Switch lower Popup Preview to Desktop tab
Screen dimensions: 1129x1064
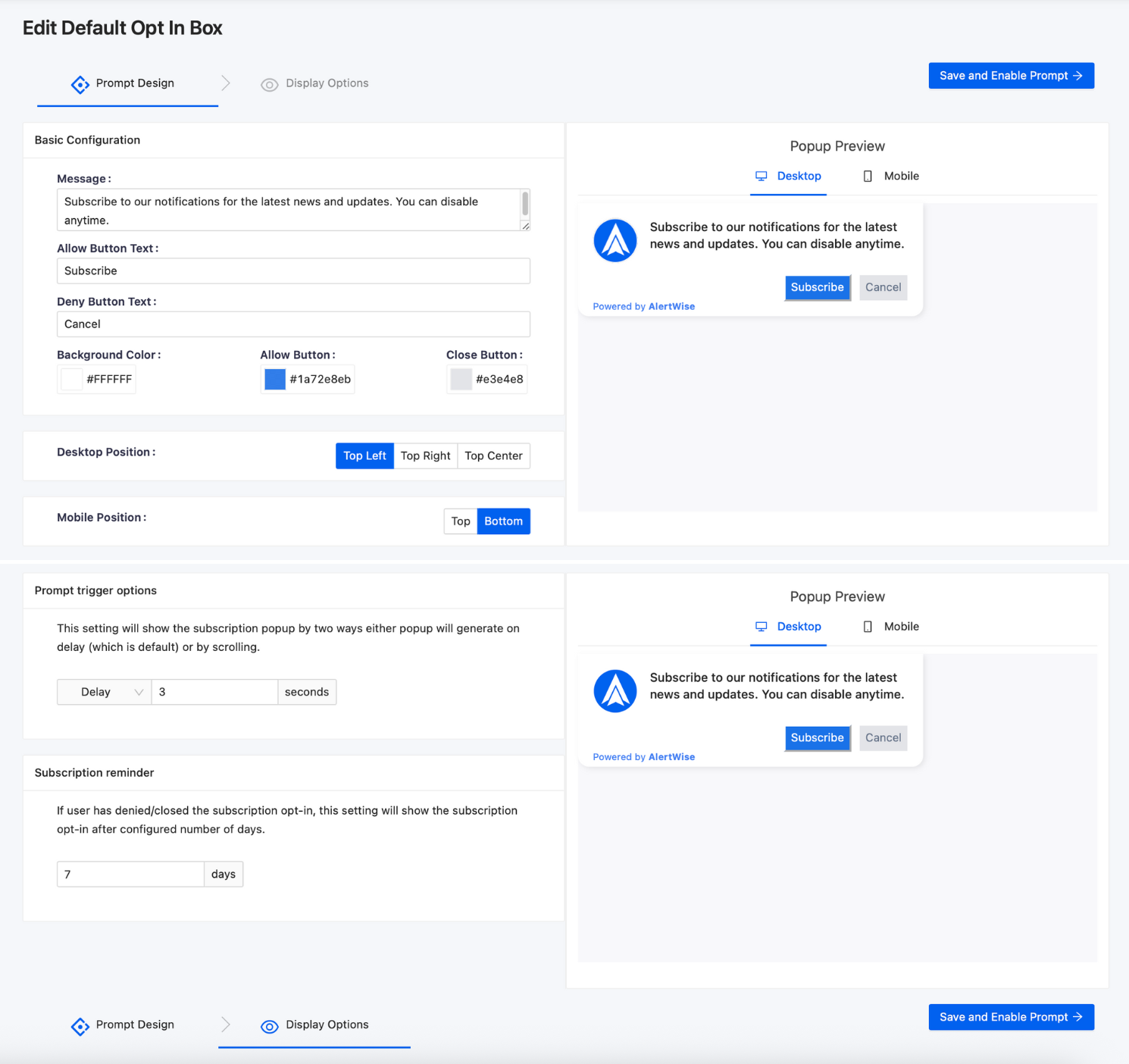pos(788,627)
